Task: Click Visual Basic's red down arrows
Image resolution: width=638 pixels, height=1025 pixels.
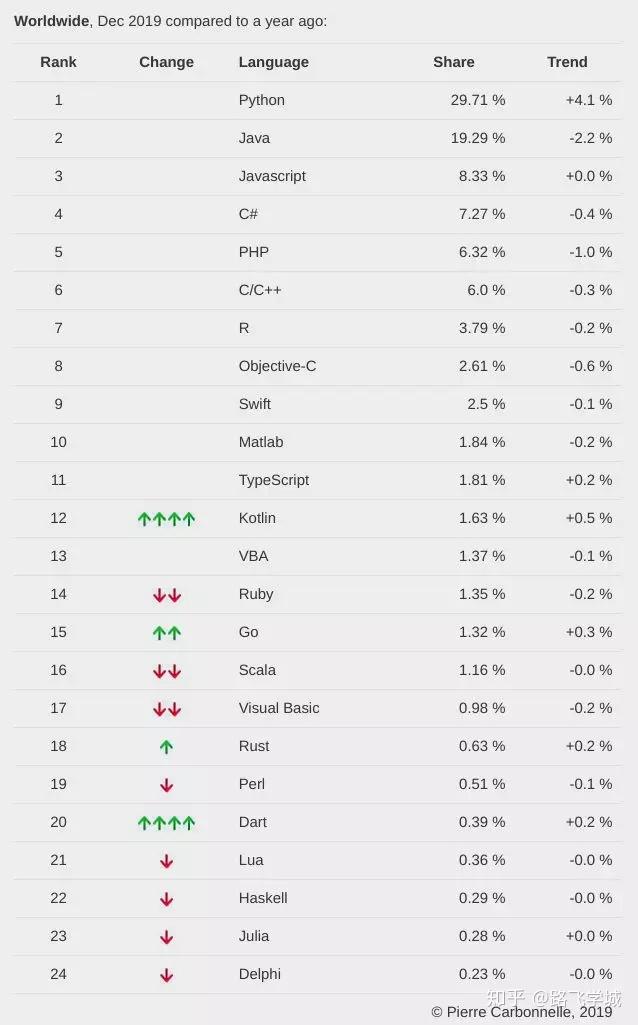Action: [x=166, y=709]
